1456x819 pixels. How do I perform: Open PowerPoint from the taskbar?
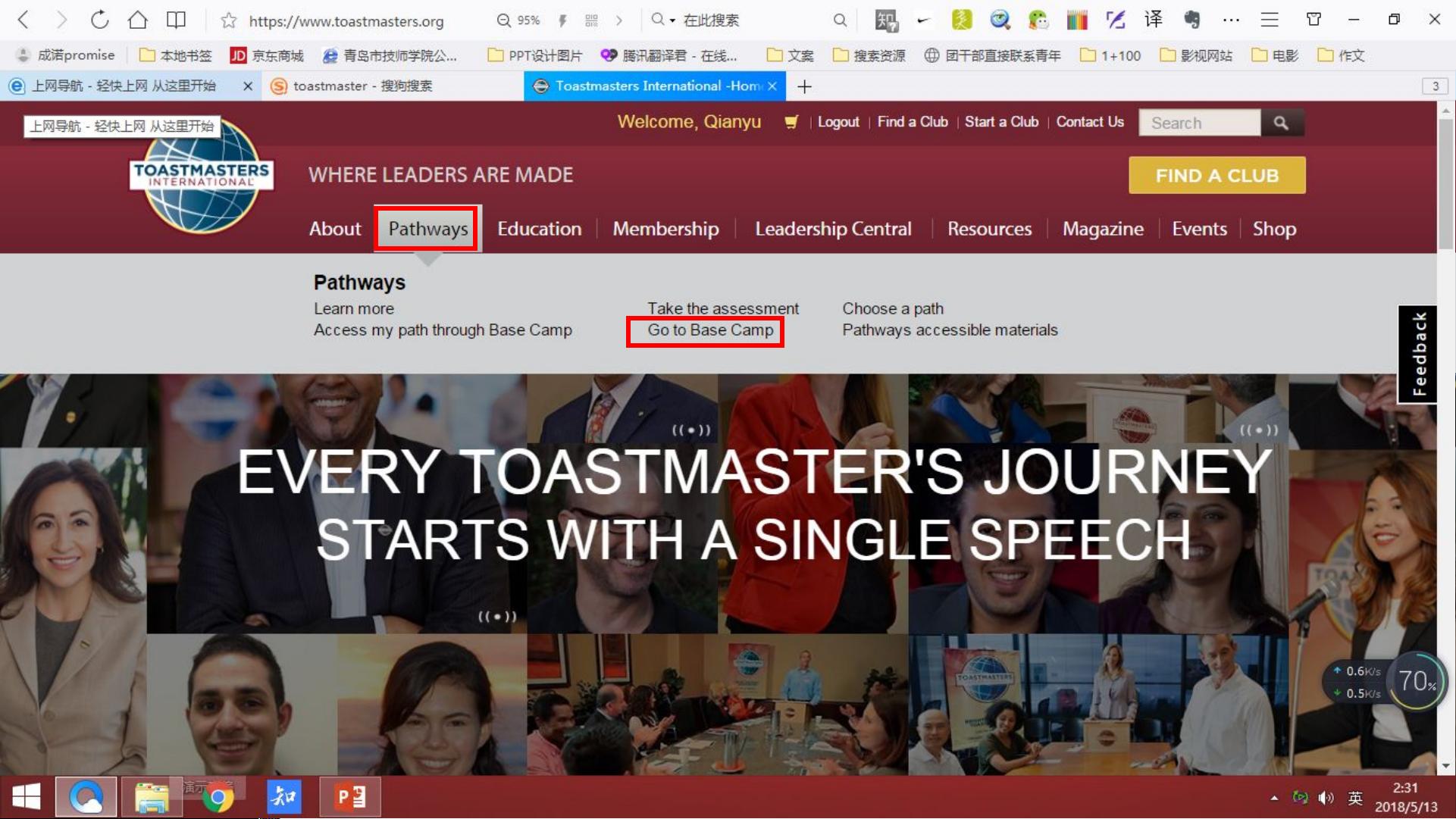pyautogui.click(x=349, y=796)
